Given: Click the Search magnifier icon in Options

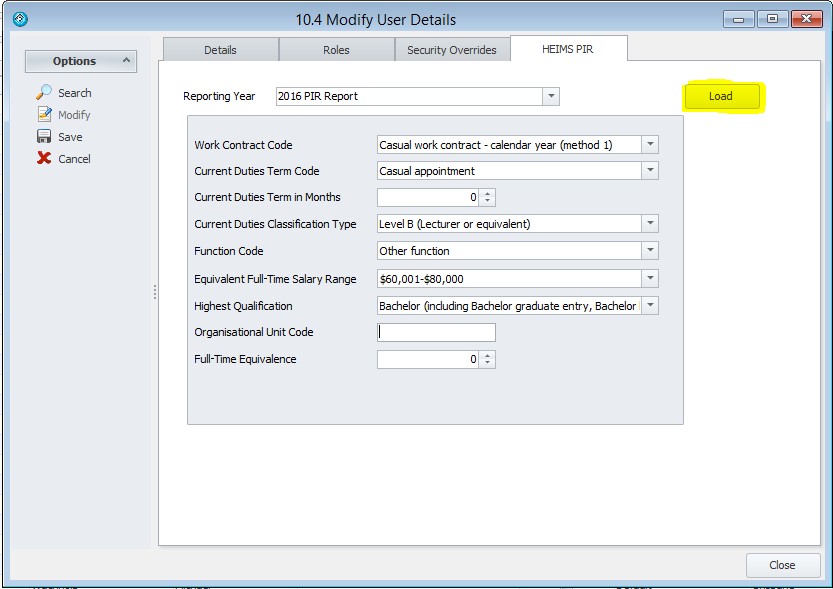Looking at the screenshot, I should pos(44,93).
